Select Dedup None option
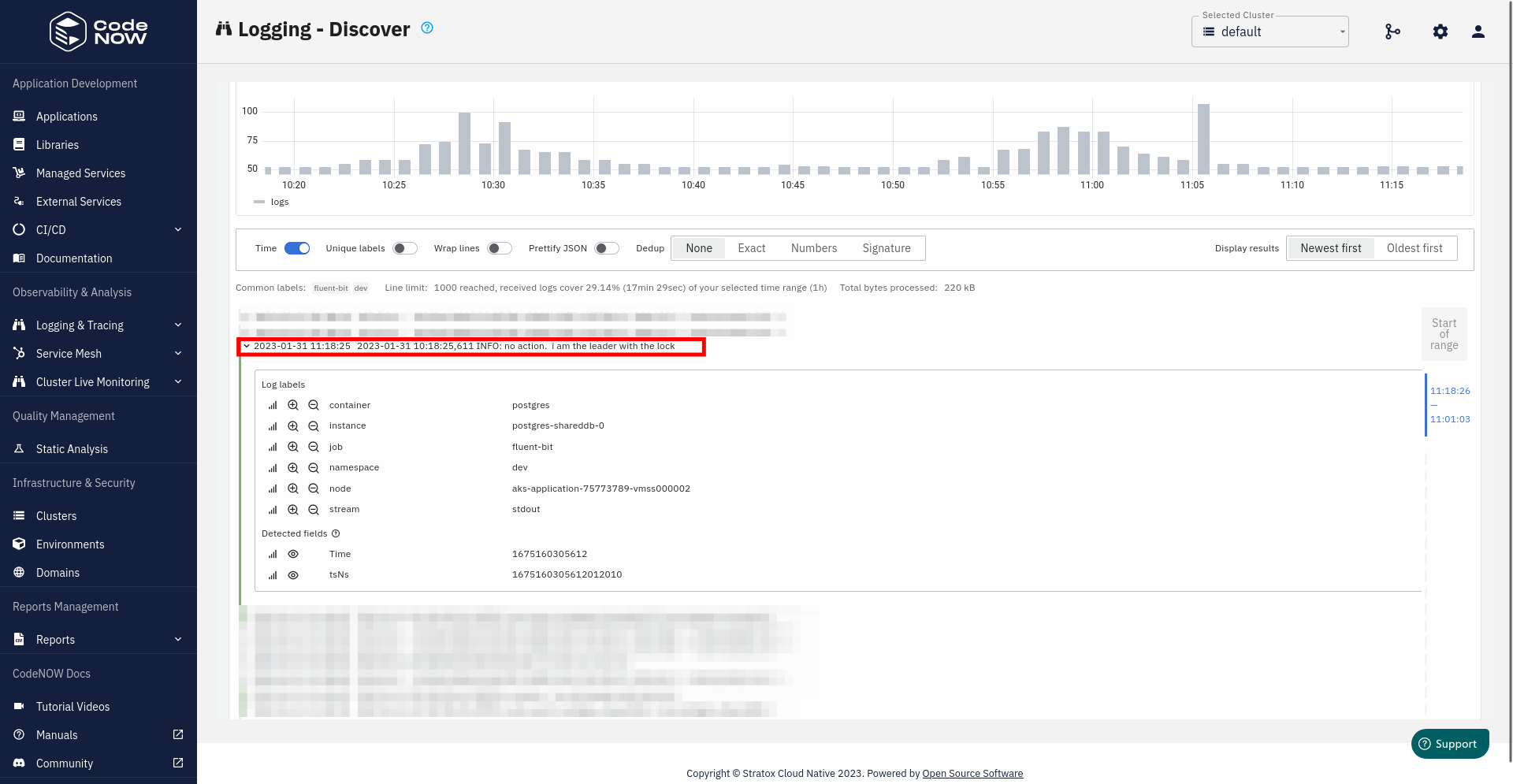 tap(699, 248)
